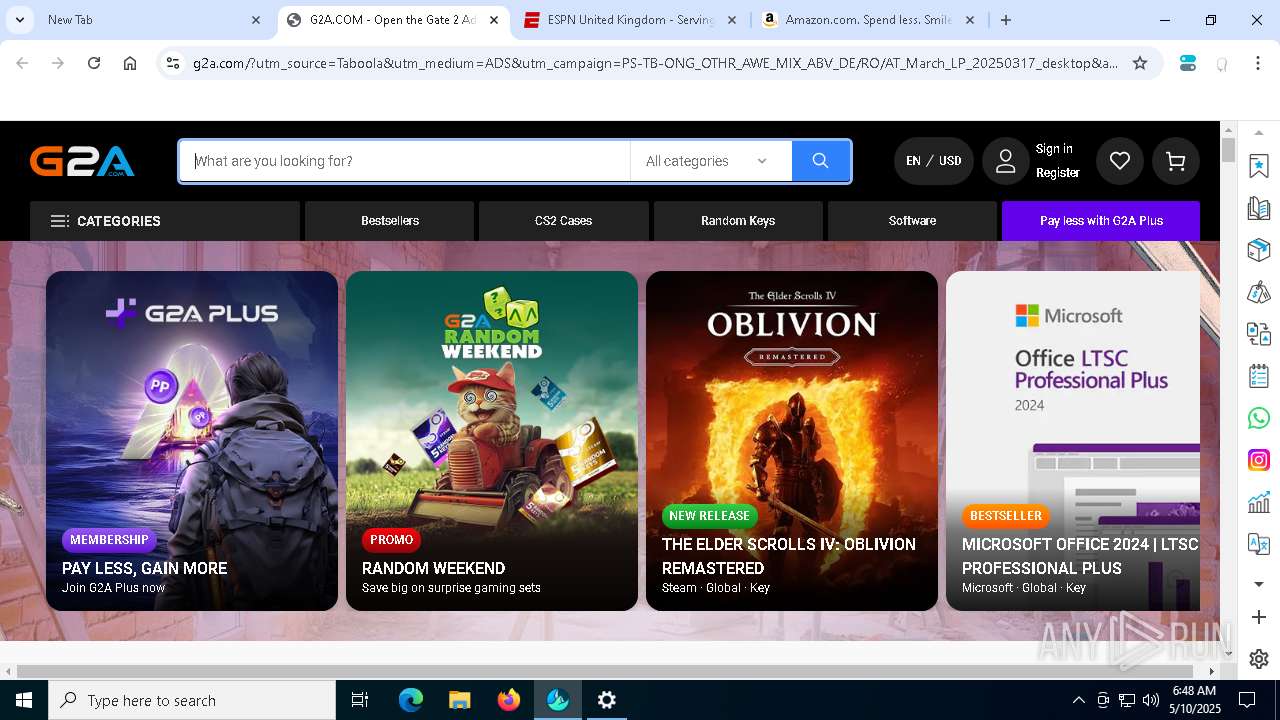Open the CS2 Cases menu item
Image resolution: width=1280 pixels, height=720 pixels.
point(563,221)
